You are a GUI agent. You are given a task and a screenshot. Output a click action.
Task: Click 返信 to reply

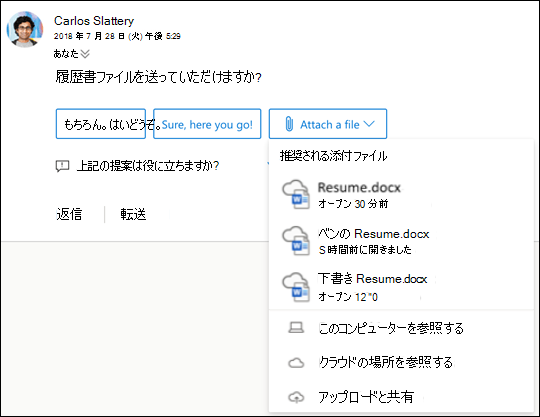[x=69, y=214]
